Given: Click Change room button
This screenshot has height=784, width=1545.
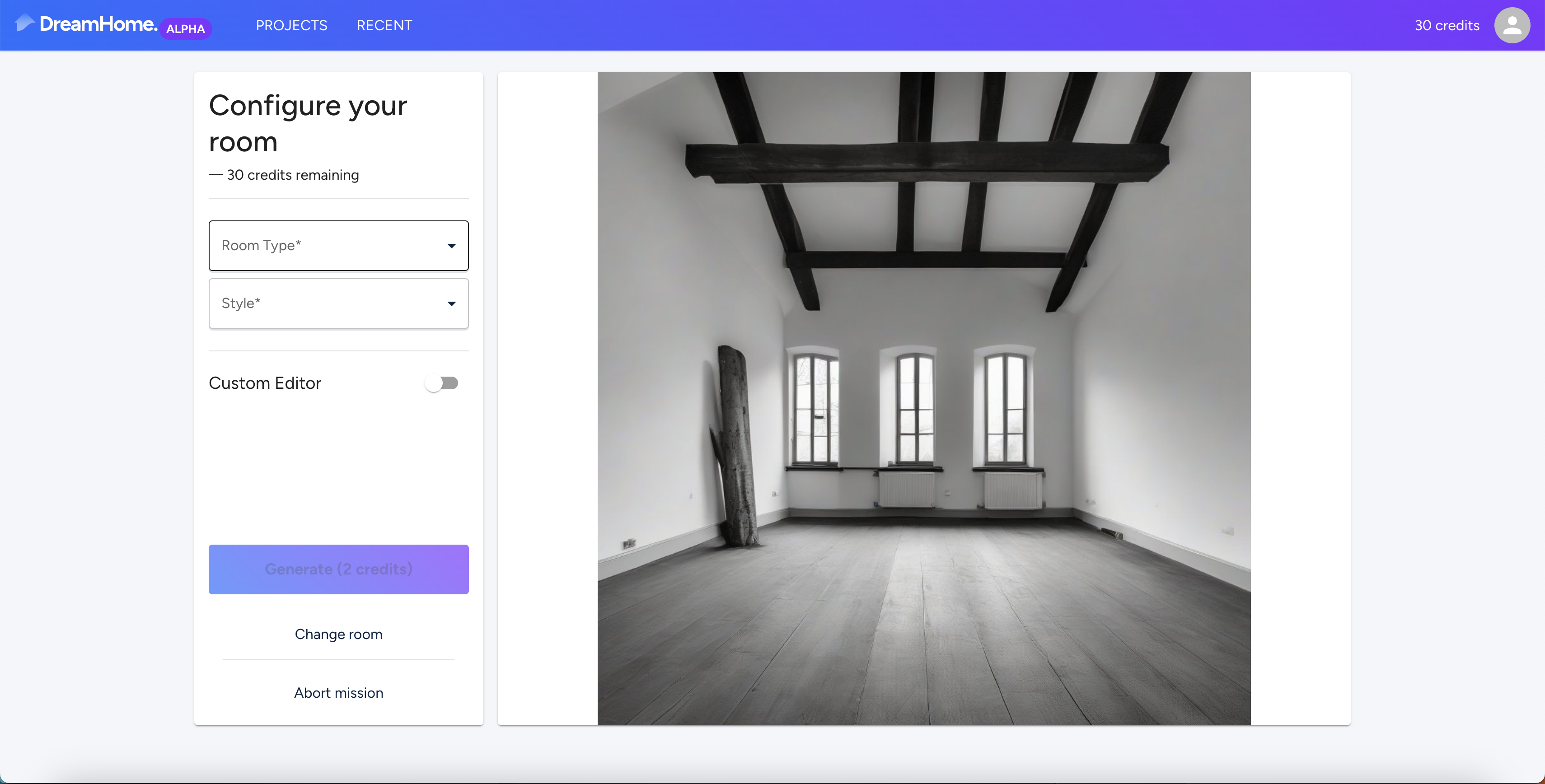Looking at the screenshot, I should (338, 634).
